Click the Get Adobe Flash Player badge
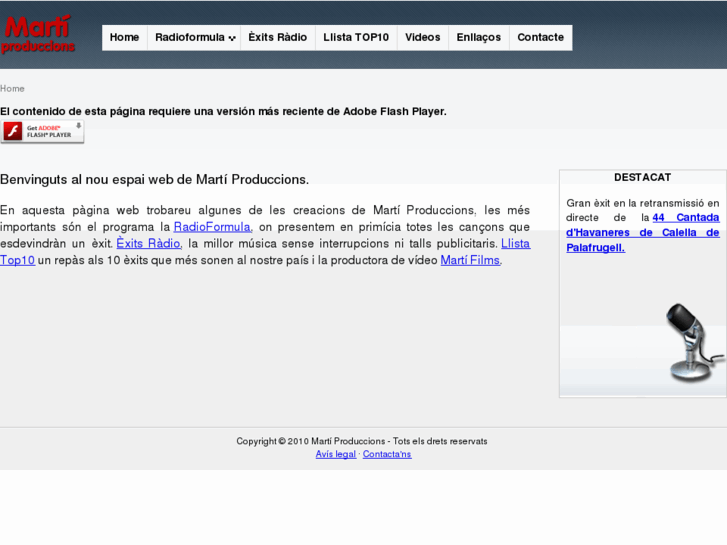 42,132
